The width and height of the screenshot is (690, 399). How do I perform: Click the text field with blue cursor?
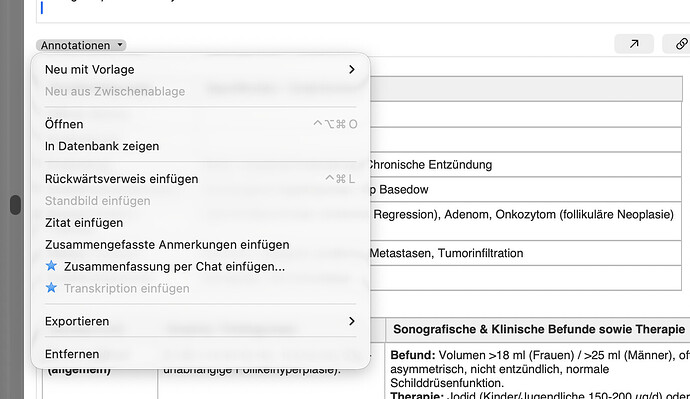click(363, 11)
